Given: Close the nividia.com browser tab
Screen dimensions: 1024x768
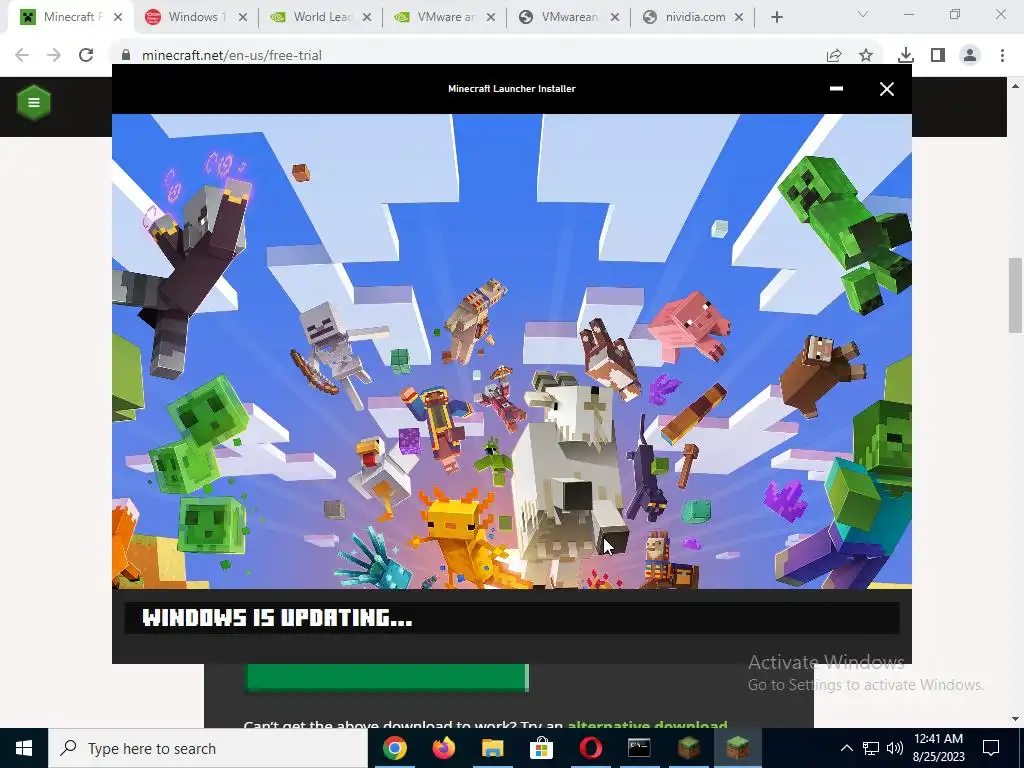Looking at the screenshot, I should pos(739,18).
